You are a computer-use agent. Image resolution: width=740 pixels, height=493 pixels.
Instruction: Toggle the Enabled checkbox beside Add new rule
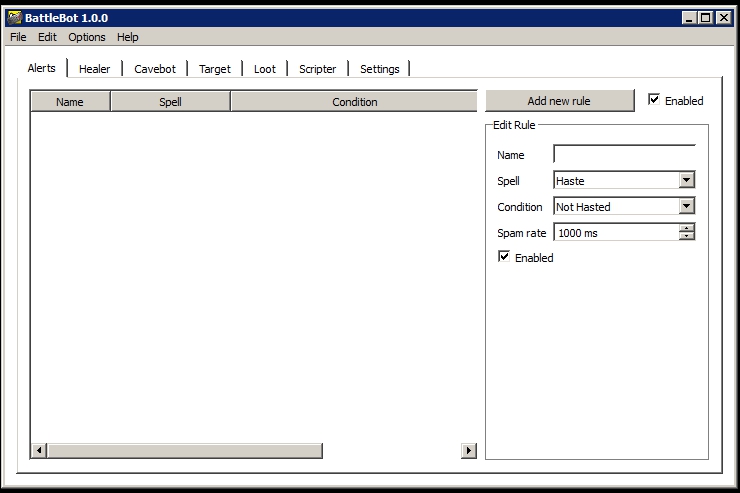[x=654, y=100]
